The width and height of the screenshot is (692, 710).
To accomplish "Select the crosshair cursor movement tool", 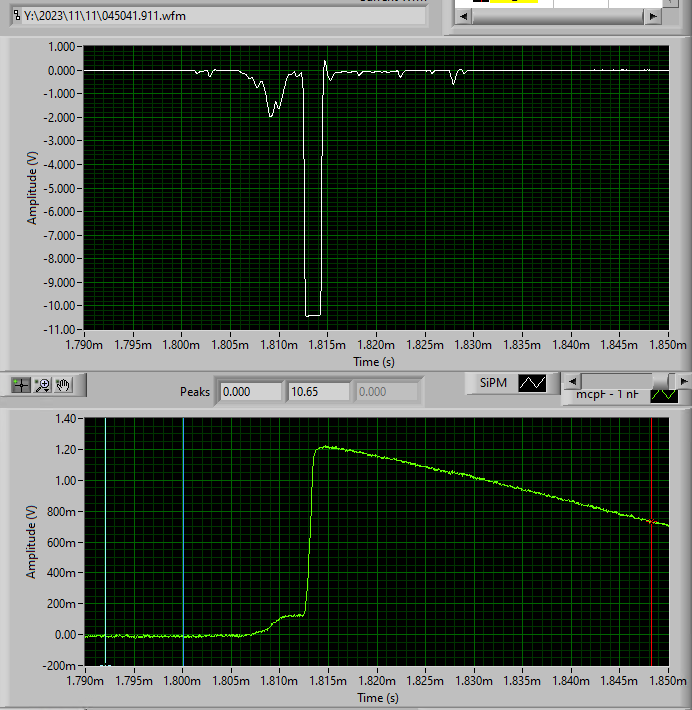I will [21, 385].
